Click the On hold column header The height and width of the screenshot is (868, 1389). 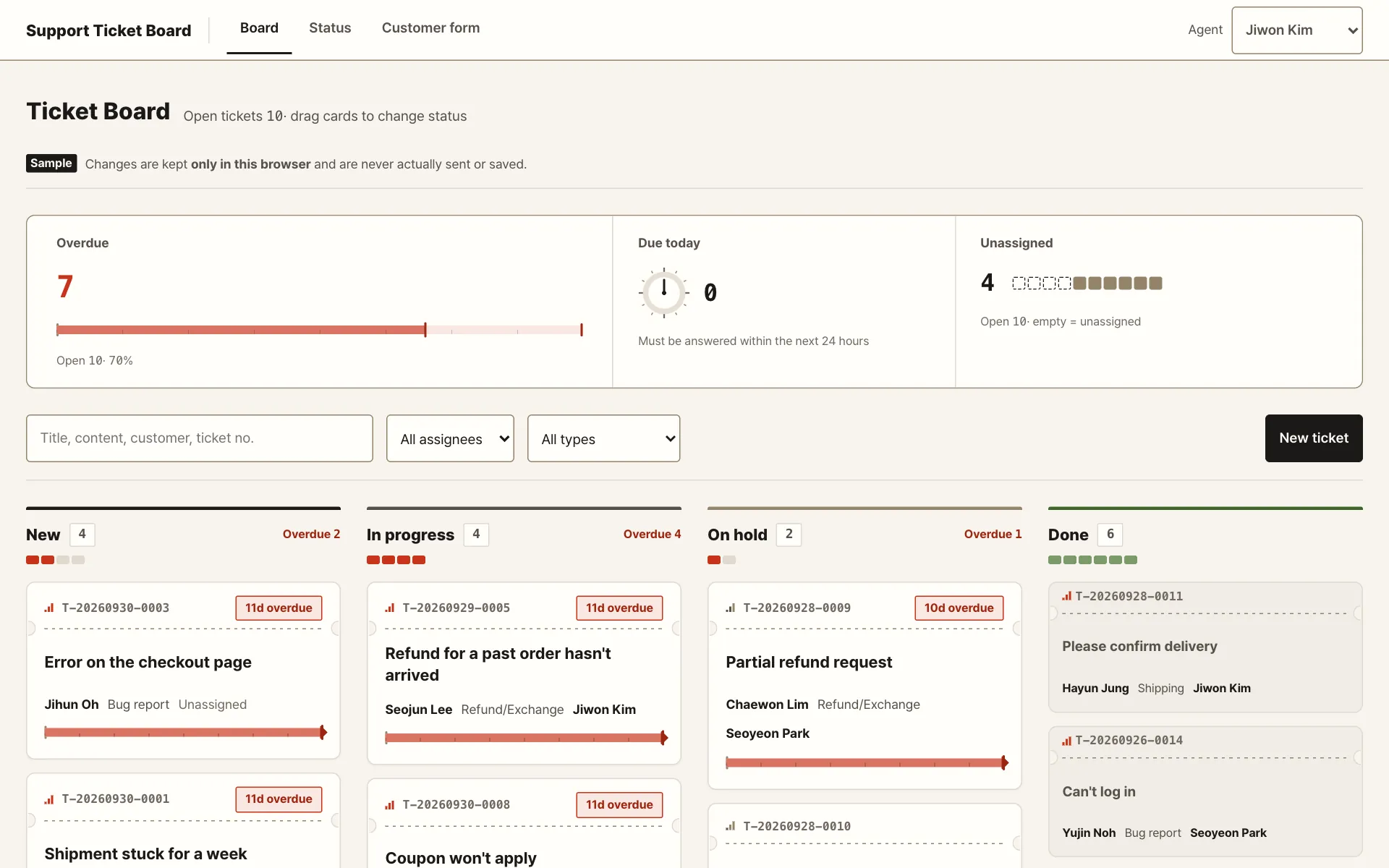[x=737, y=535]
